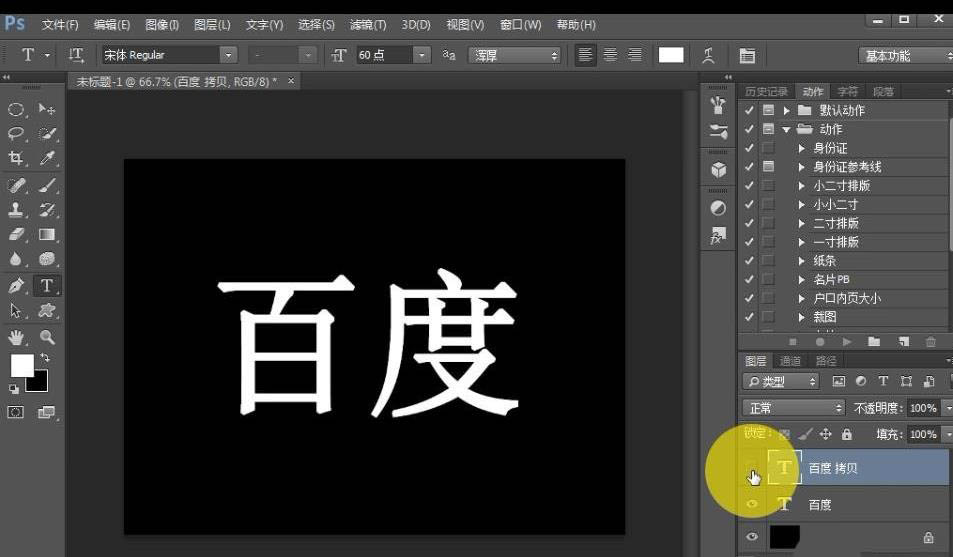Select the Custom Shape tool
This screenshot has width=953, height=557.
[x=47, y=310]
